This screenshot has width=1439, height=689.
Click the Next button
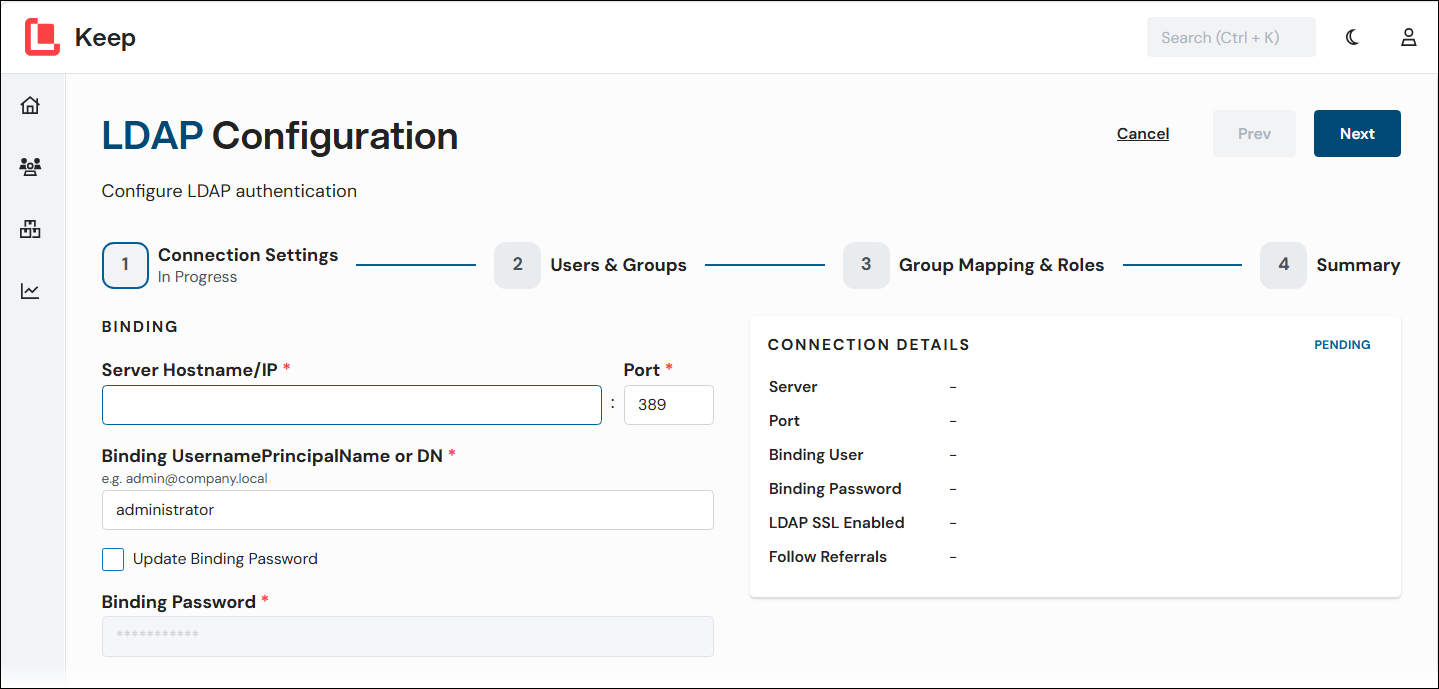coord(1357,134)
